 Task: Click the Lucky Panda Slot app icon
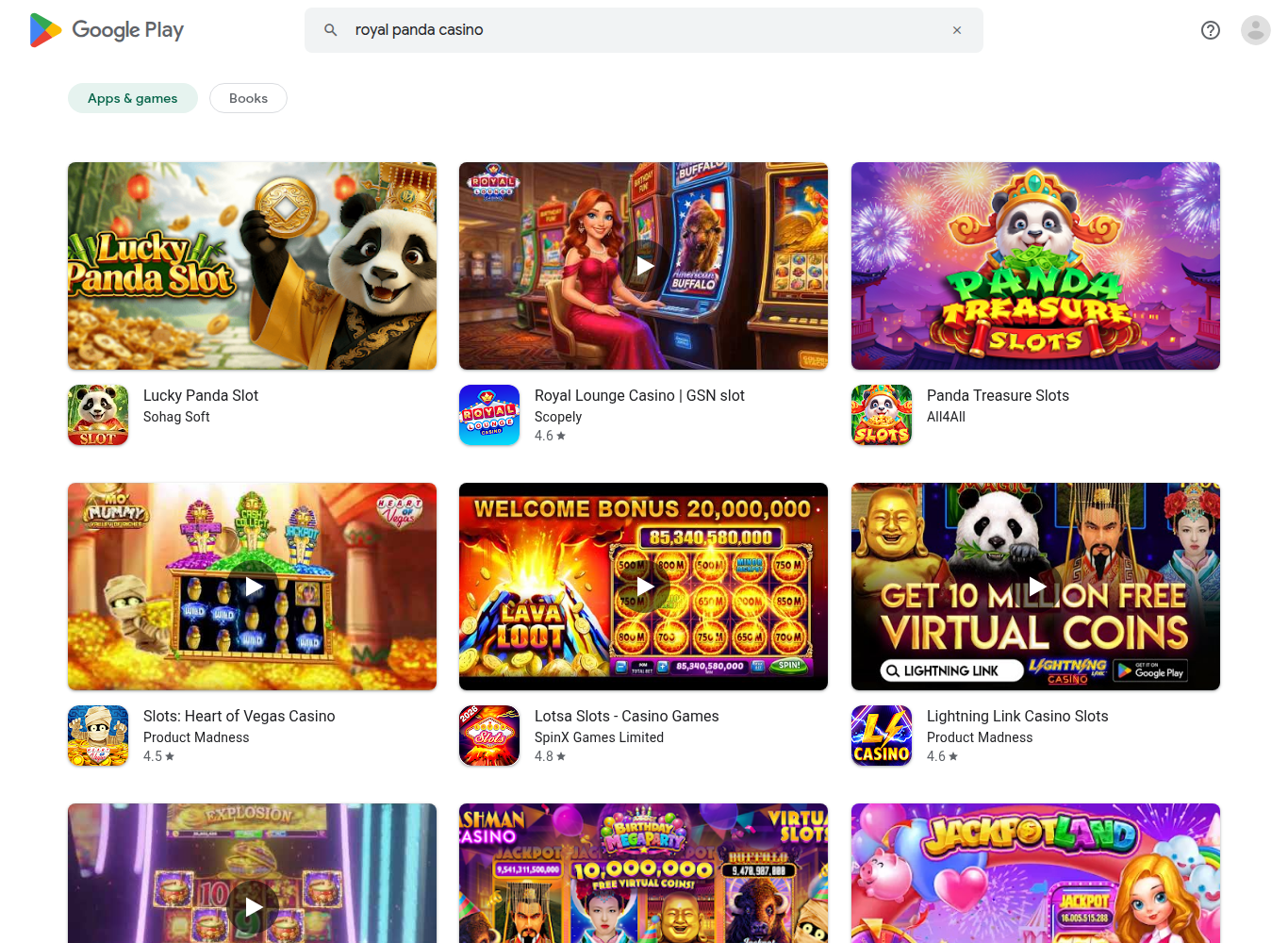tap(98, 415)
